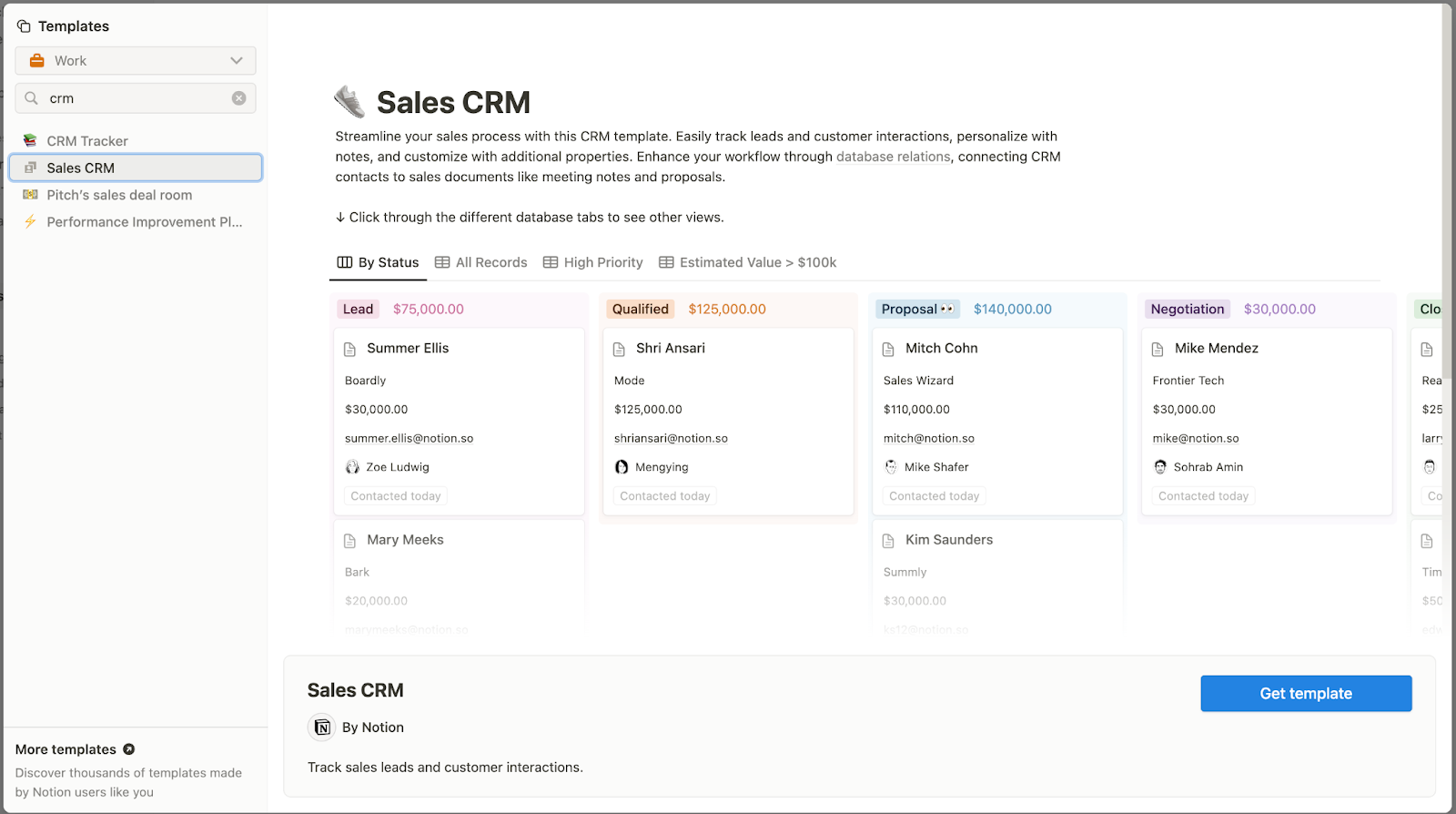Click the Notion logo beside By Notion
This screenshot has width=1456, height=814.
point(321,727)
